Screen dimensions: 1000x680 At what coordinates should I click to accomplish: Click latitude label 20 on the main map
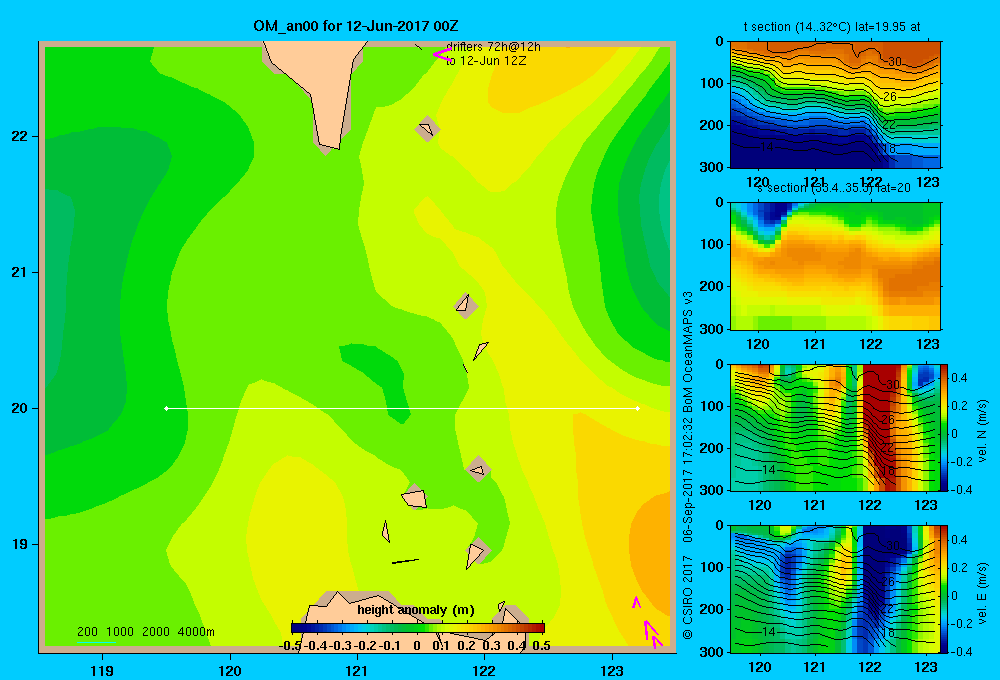coord(20,408)
